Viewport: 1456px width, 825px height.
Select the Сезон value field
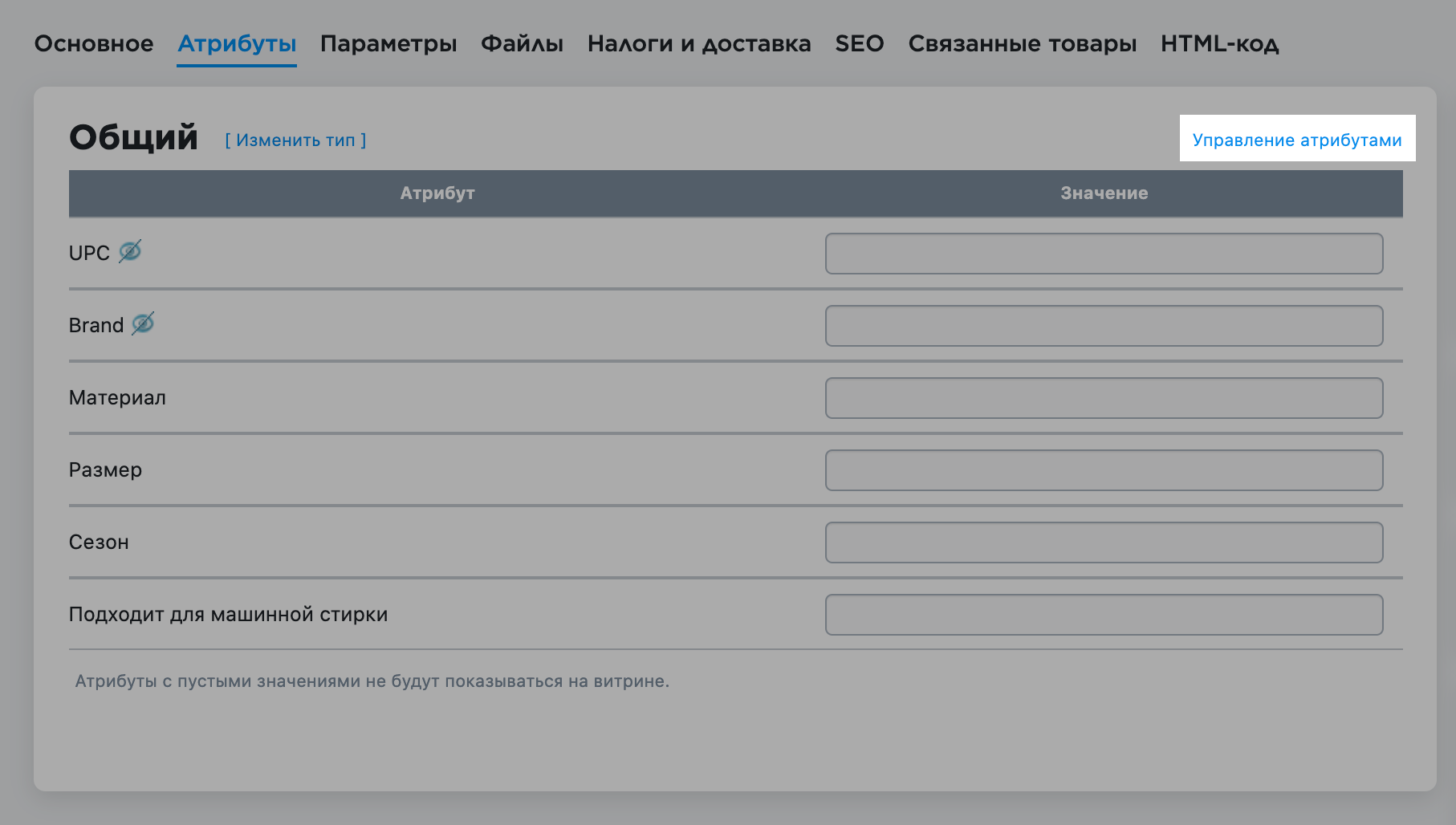[1104, 543]
